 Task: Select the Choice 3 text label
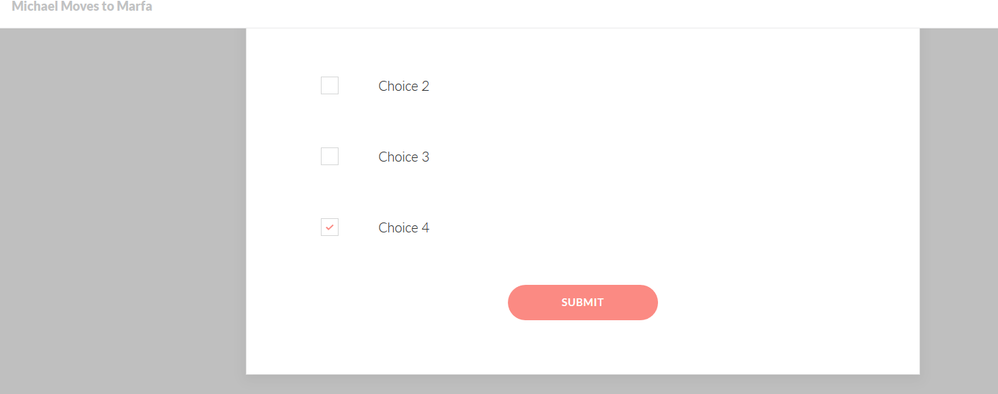click(404, 157)
